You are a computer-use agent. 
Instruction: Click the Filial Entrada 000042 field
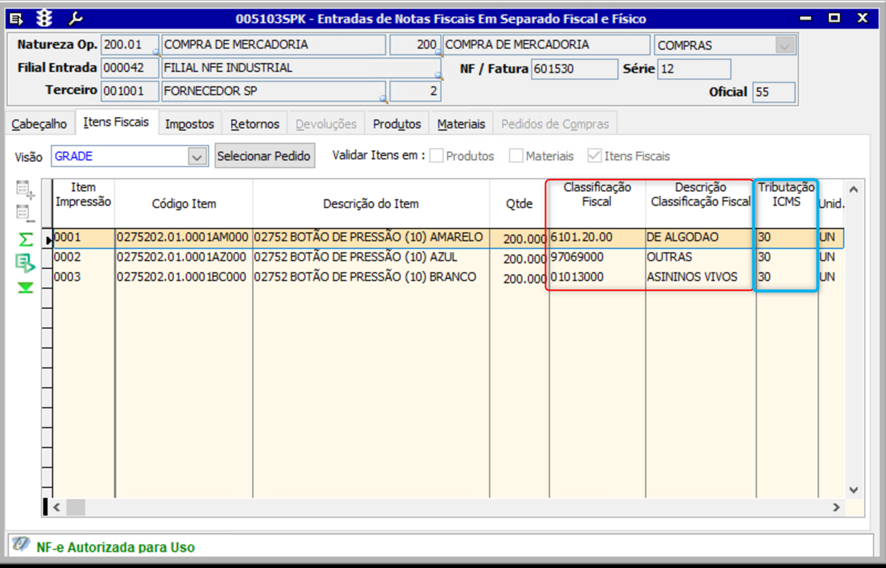(x=130, y=68)
